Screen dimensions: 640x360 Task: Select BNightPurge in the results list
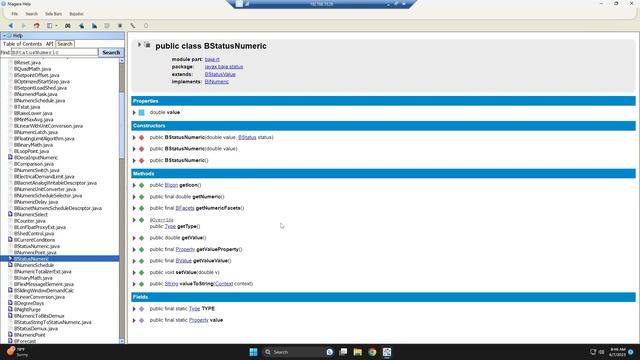[x=27, y=310]
